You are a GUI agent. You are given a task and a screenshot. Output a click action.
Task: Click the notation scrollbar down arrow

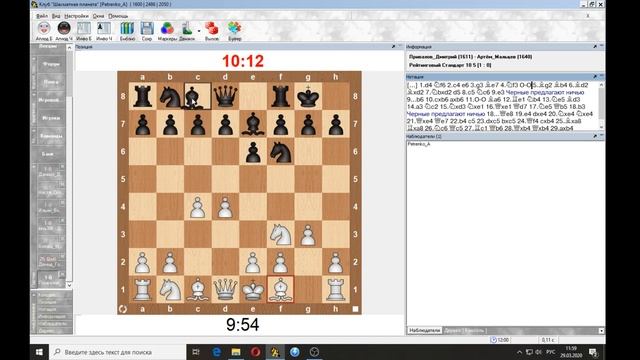click(x=601, y=127)
